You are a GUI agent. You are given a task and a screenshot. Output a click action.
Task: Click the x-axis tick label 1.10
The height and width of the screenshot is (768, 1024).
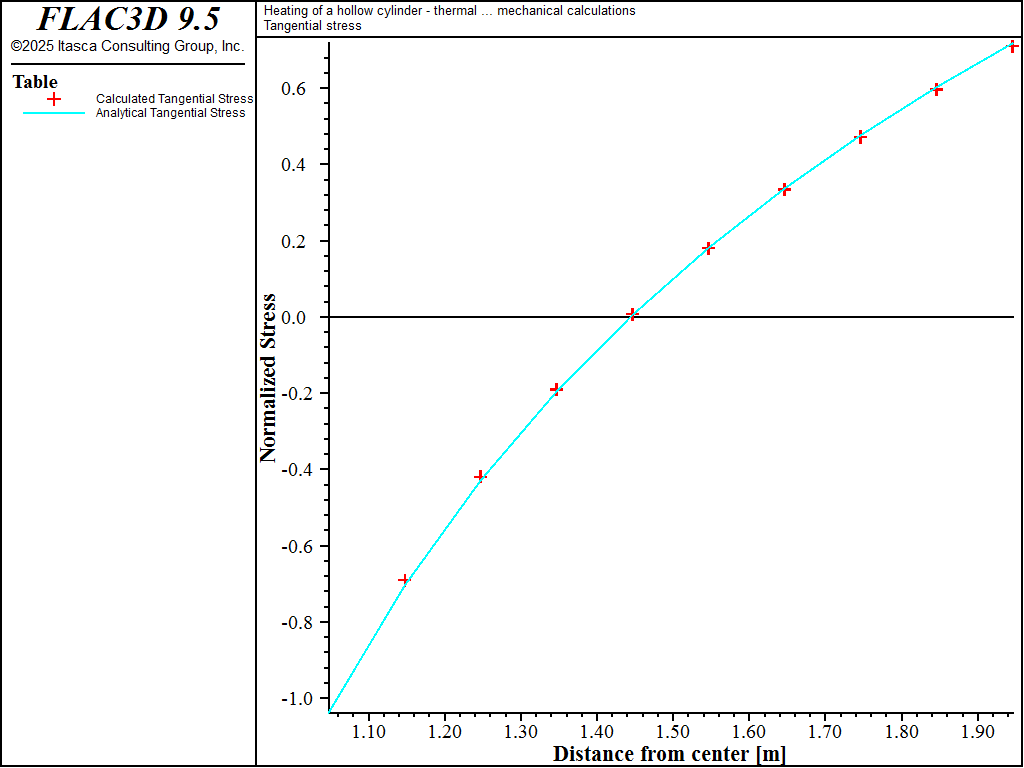pyautogui.click(x=368, y=730)
